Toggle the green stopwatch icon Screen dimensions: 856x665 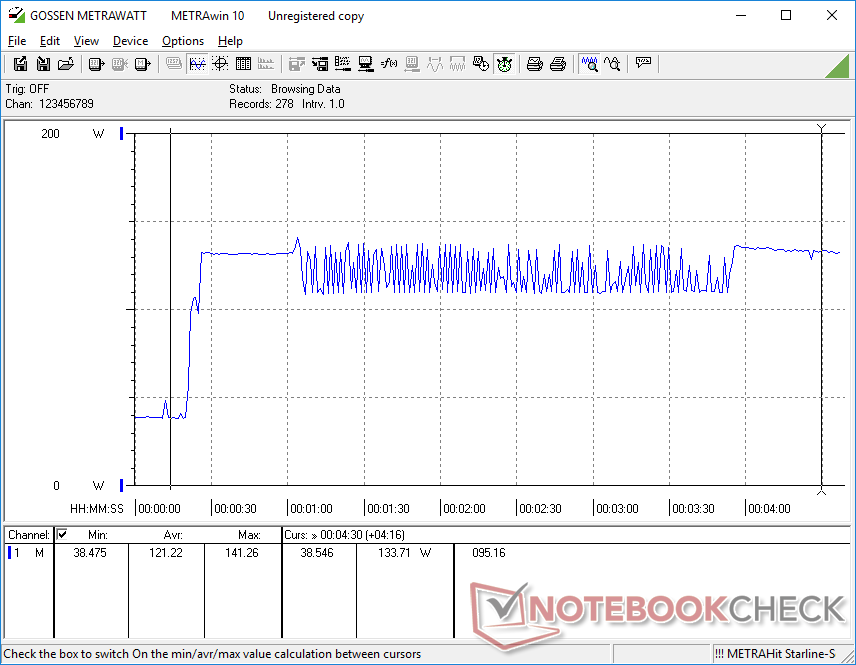504,64
